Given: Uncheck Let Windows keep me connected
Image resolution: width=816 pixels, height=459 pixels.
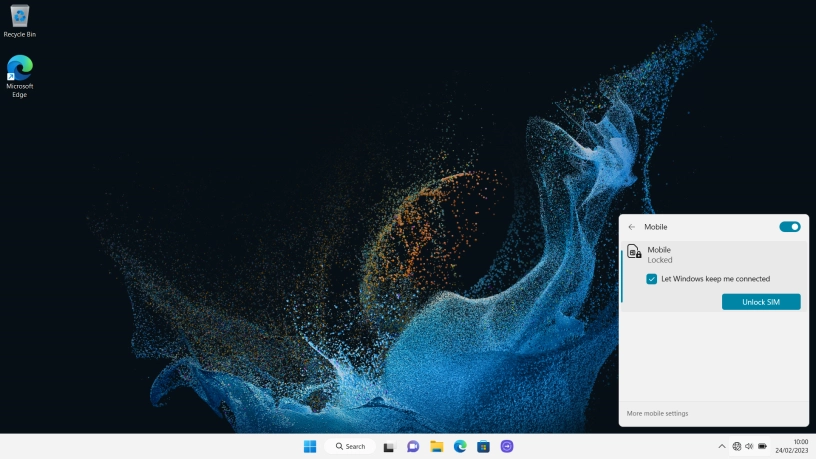Looking at the screenshot, I should click(x=652, y=279).
